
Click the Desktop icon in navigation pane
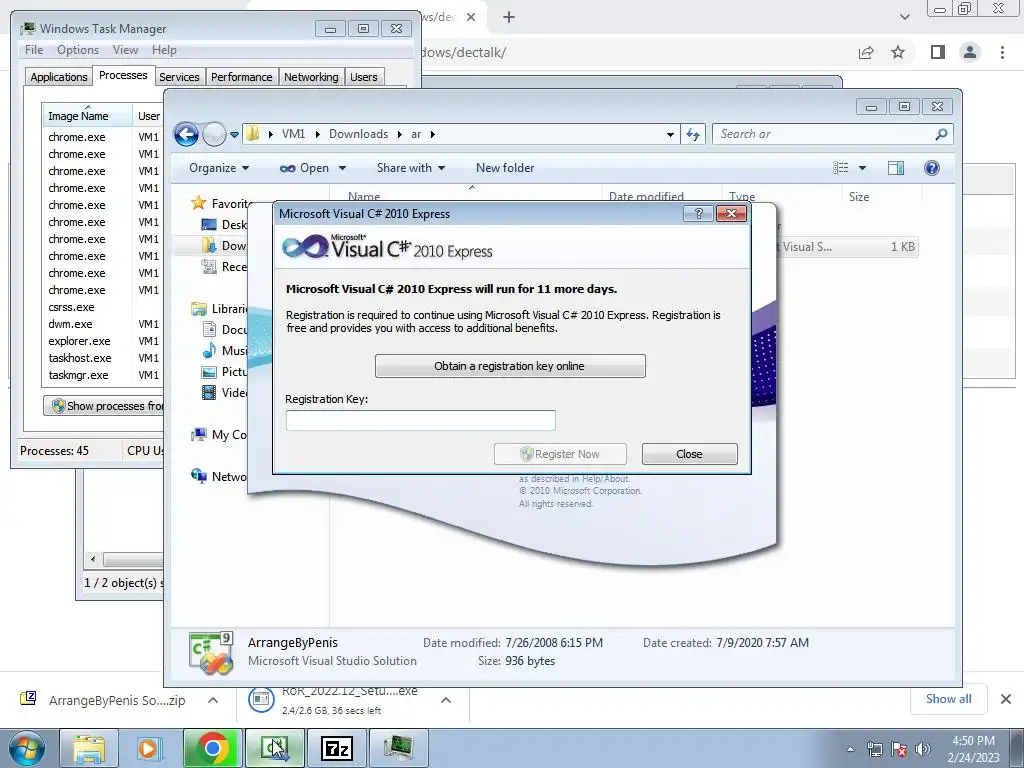point(209,225)
